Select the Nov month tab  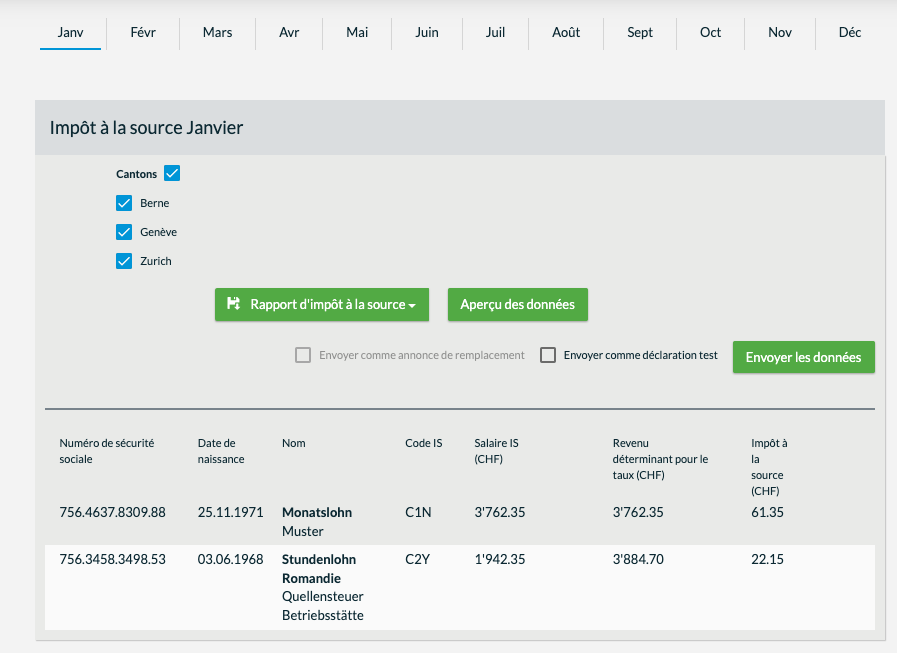coord(780,33)
